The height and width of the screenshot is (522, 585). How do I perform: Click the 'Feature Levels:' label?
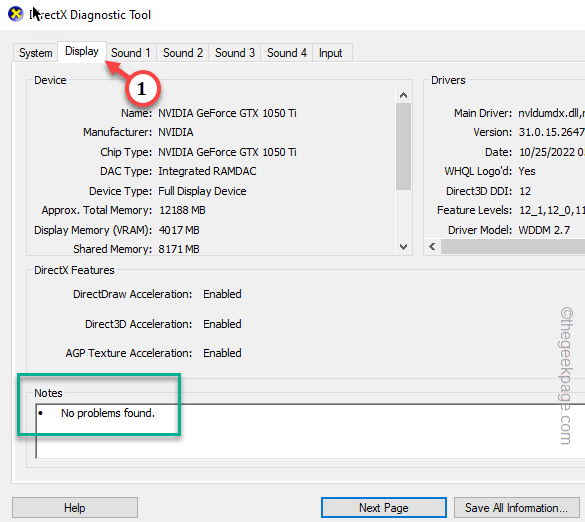[474, 210]
